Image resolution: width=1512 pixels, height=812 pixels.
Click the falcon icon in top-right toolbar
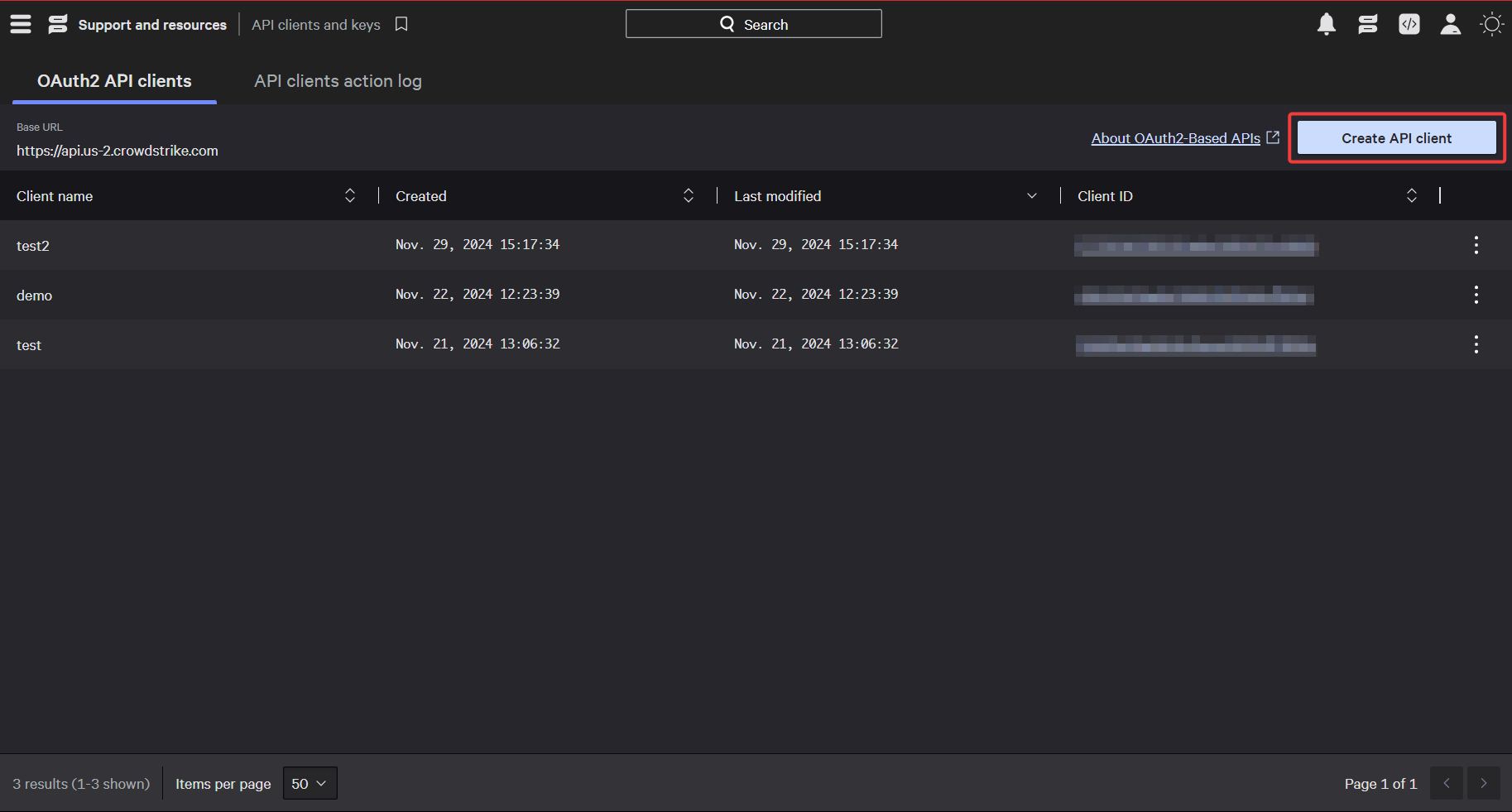[x=1368, y=25]
